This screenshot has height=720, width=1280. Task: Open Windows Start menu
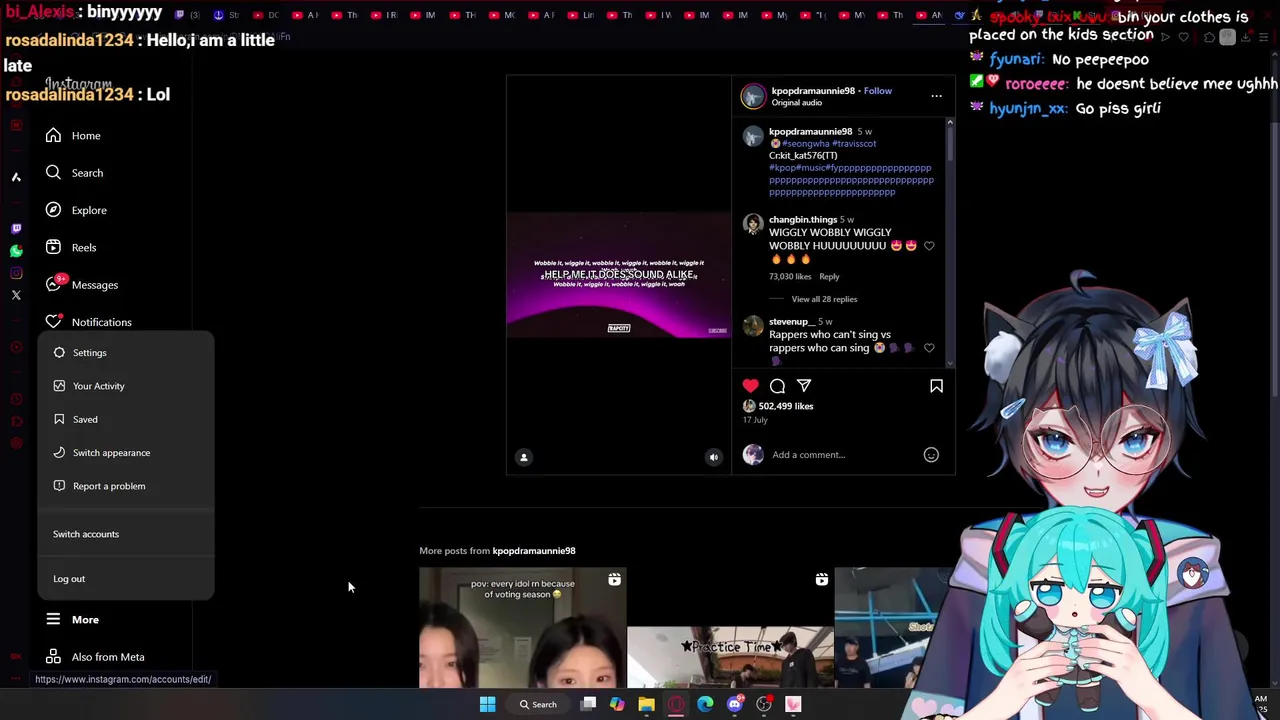(x=487, y=704)
